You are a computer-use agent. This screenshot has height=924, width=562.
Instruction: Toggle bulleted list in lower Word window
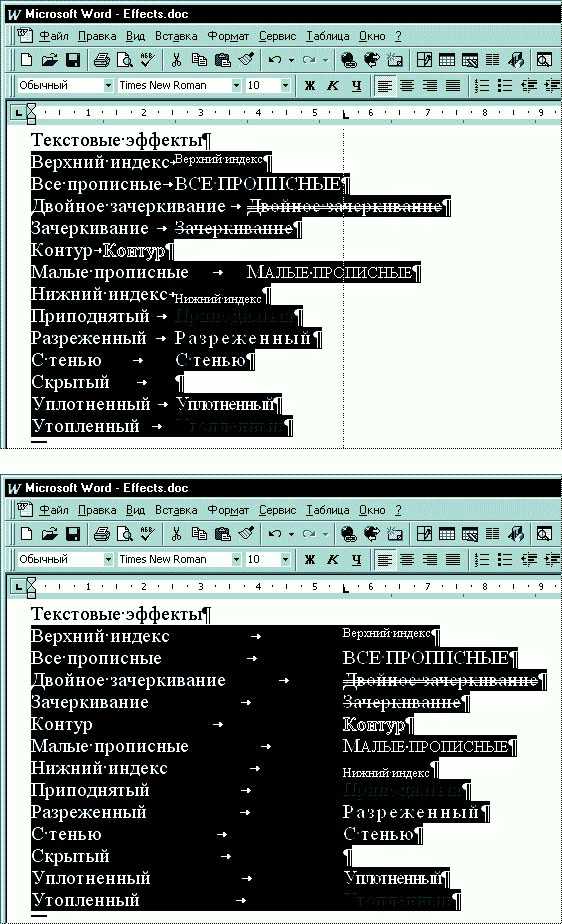pyautogui.click(x=505, y=559)
